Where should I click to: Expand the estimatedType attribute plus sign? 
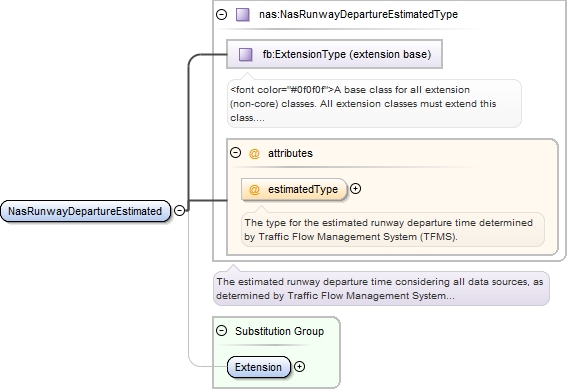point(356,189)
